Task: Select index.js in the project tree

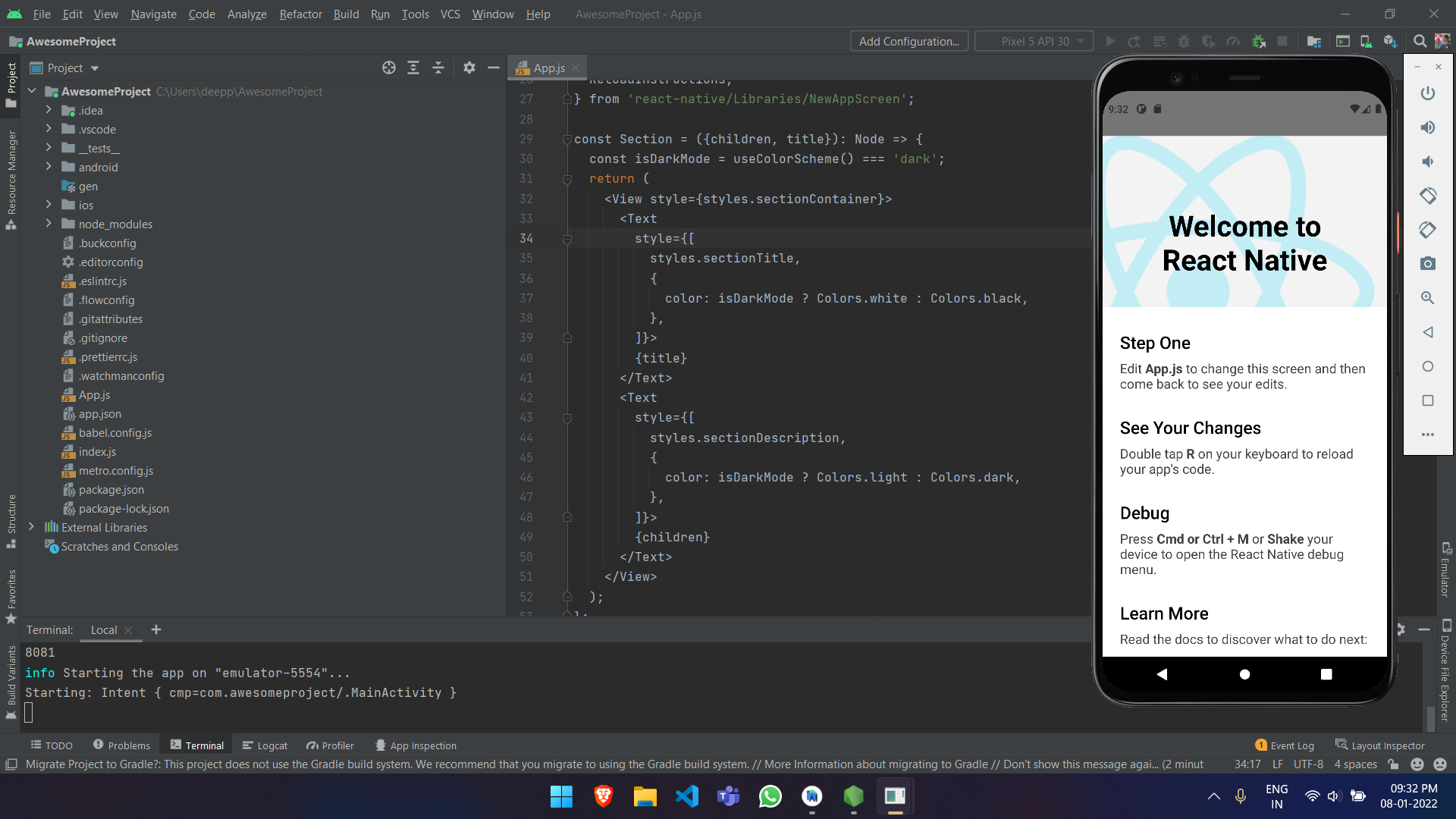Action: pos(97,451)
